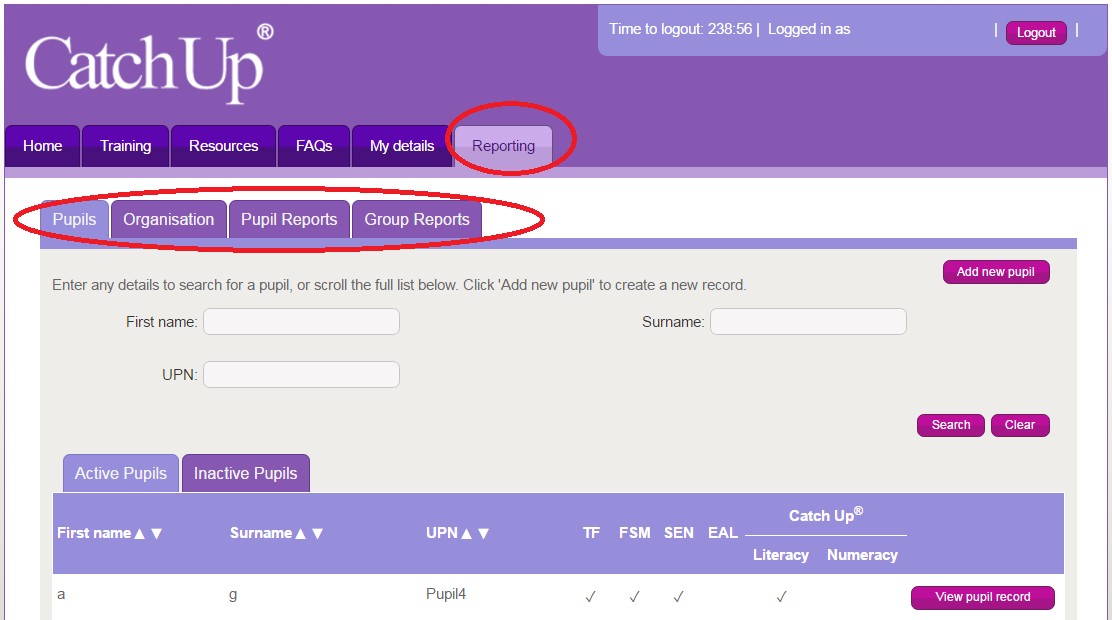This screenshot has width=1112, height=620.
Task: Open the FAQs tab
Action: [x=314, y=146]
